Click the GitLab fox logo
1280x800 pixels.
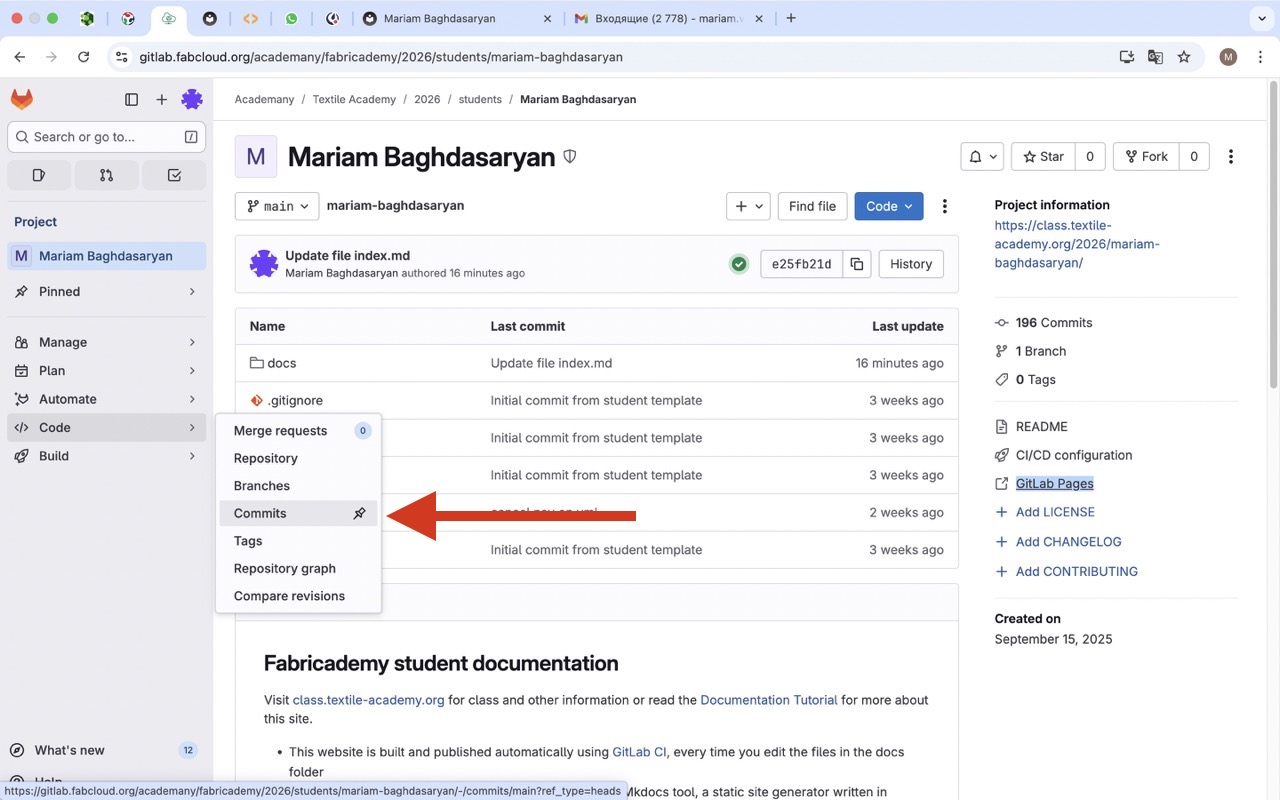pyautogui.click(x=22, y=99)
